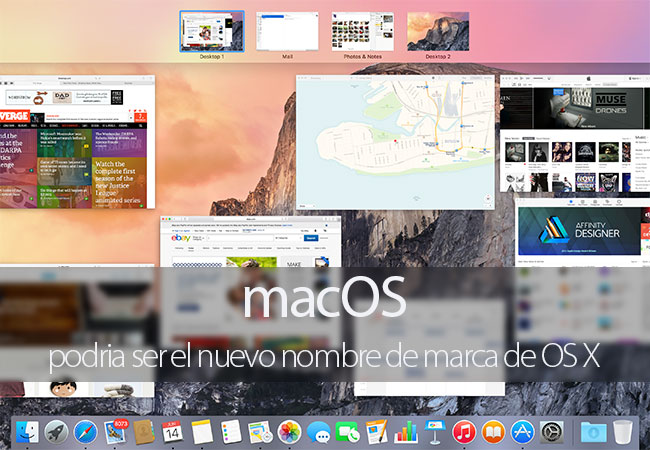The width and height of the screenshot is (650, 450).
Task: Open System Preferences gear icon
Action: (x=552, y=432)
